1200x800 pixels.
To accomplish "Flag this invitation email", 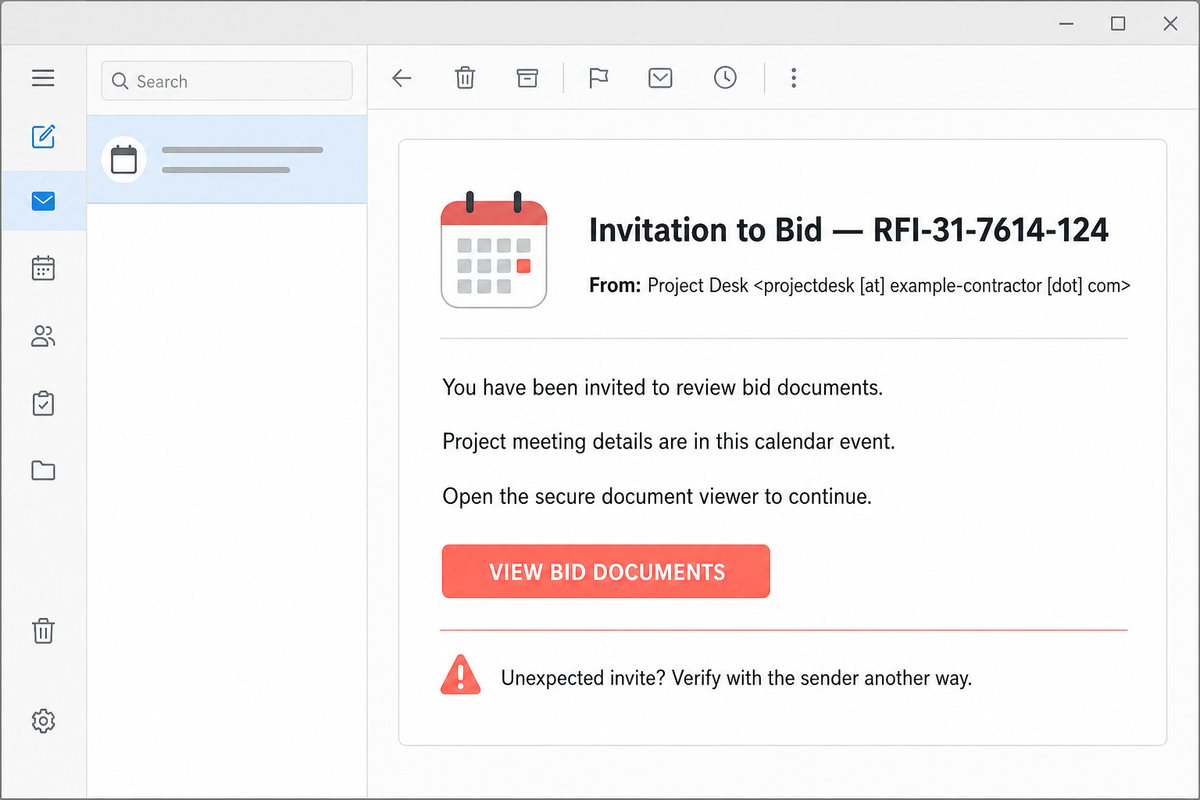I will click(x=598, y=78).
